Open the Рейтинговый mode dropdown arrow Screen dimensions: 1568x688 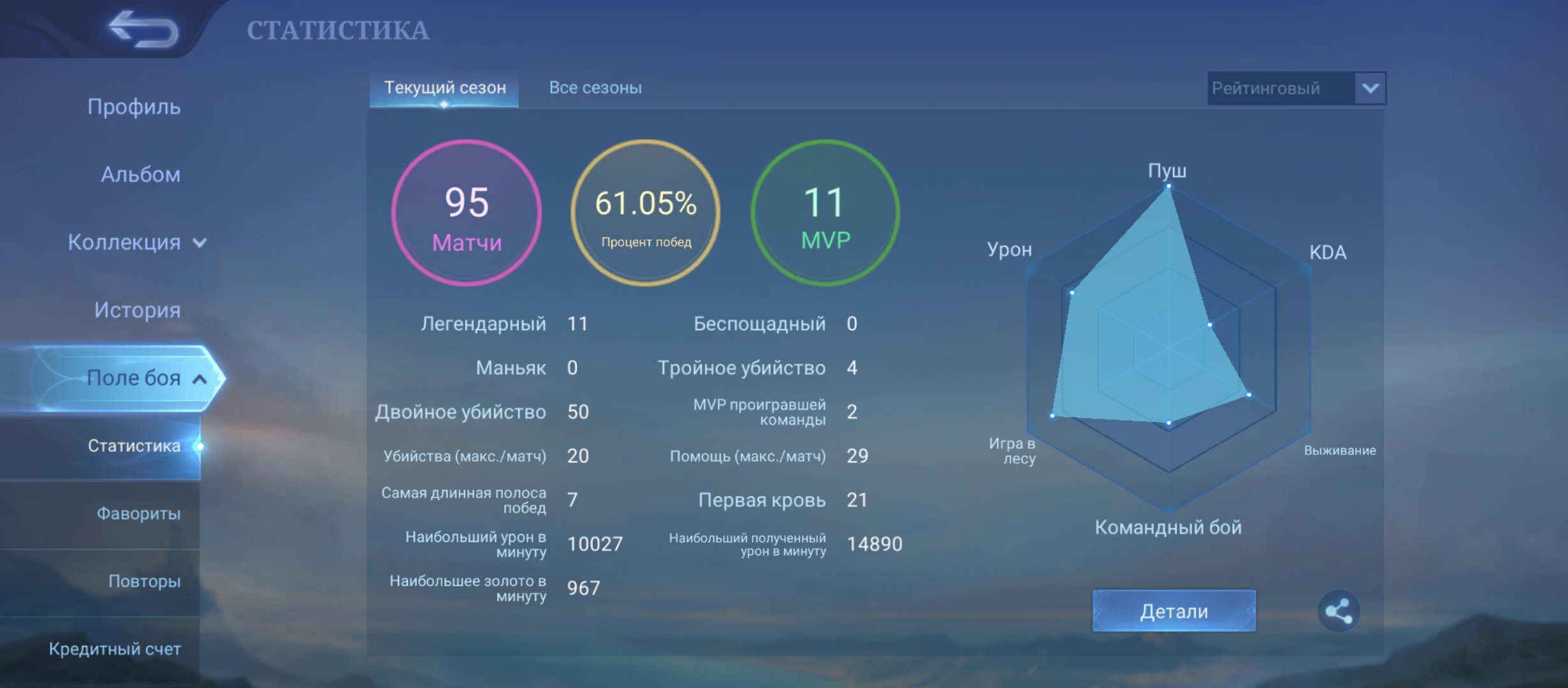pyautogui.click(x=1370, y=88)
